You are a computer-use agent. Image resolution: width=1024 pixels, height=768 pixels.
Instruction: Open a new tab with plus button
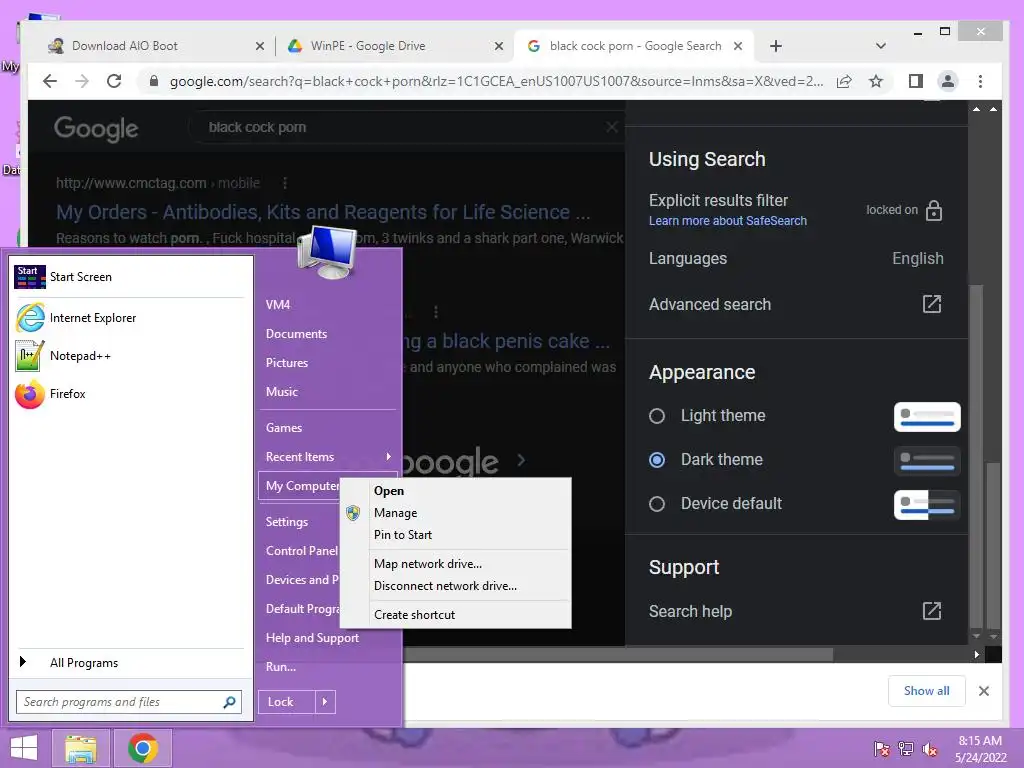pyautogui.click(x=776, y=46)
